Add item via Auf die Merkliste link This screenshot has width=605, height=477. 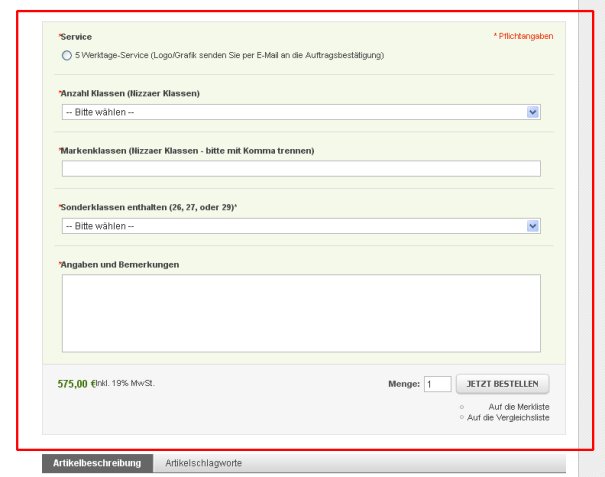519,407
